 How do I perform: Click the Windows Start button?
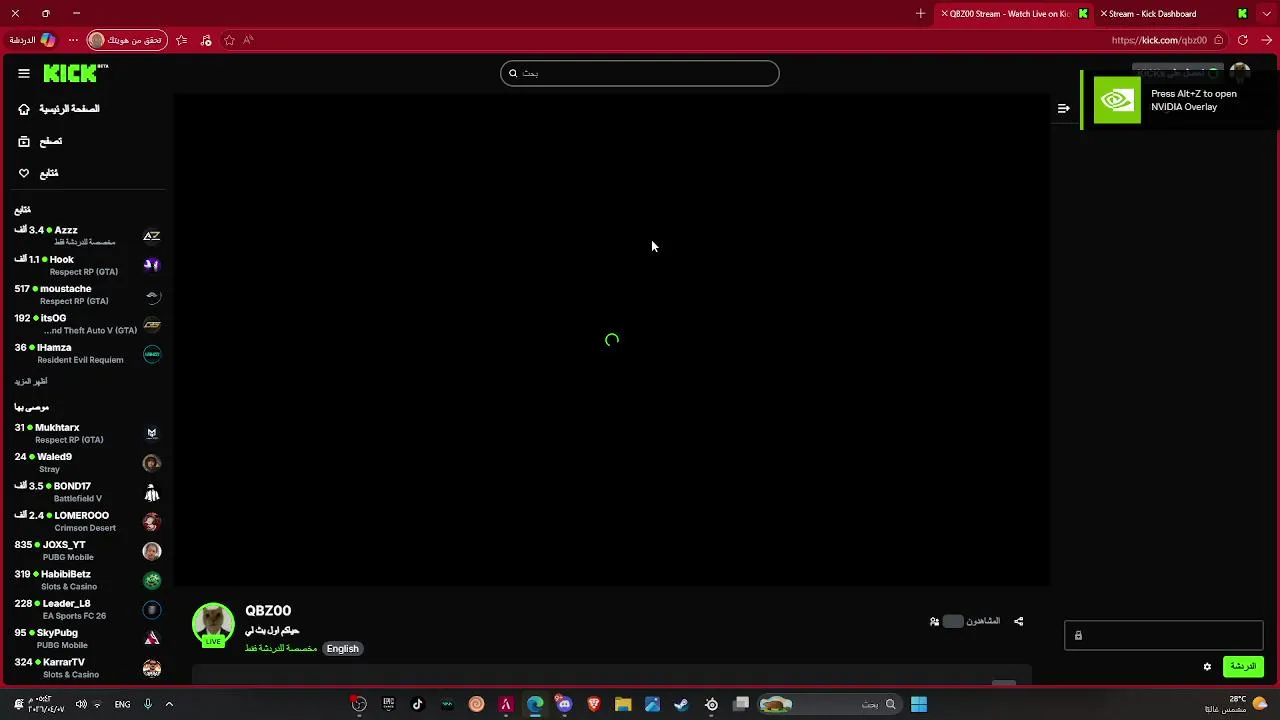pyautogui.click(x=919, y=704)
